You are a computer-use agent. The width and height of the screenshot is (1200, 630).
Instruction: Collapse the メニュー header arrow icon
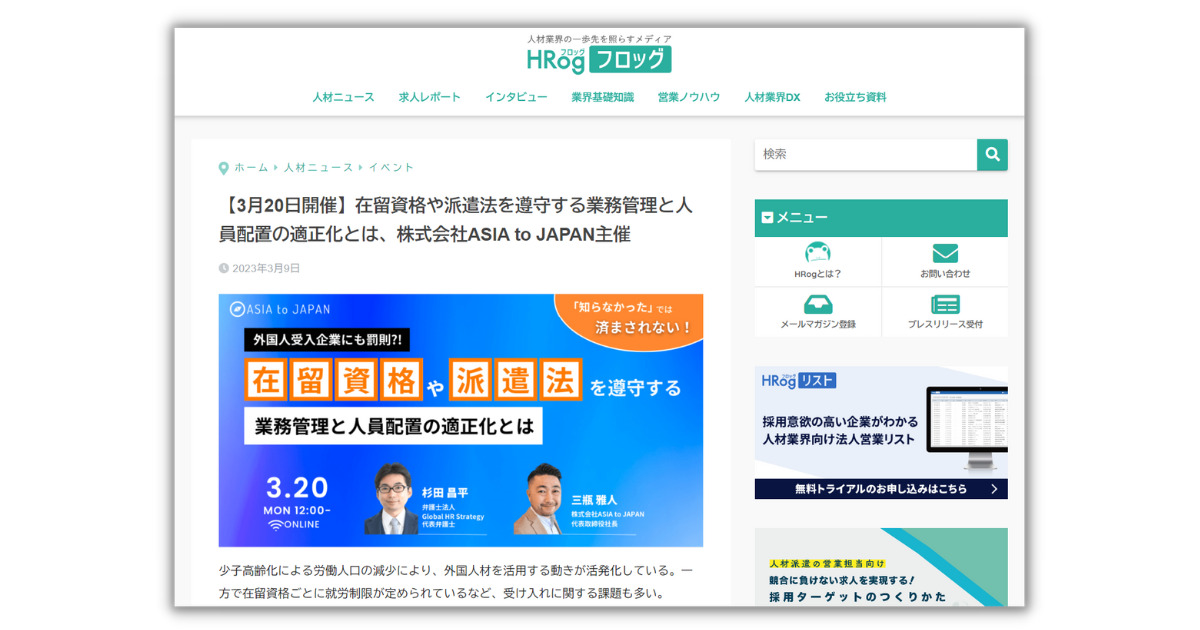[767, 217]
